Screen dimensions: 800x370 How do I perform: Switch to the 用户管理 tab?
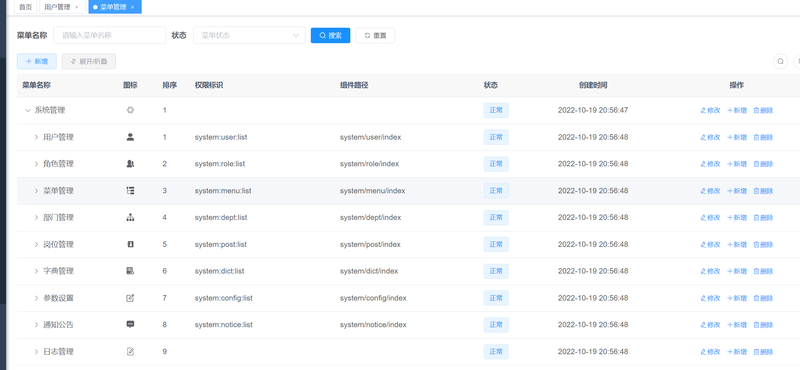coord(61,7)
